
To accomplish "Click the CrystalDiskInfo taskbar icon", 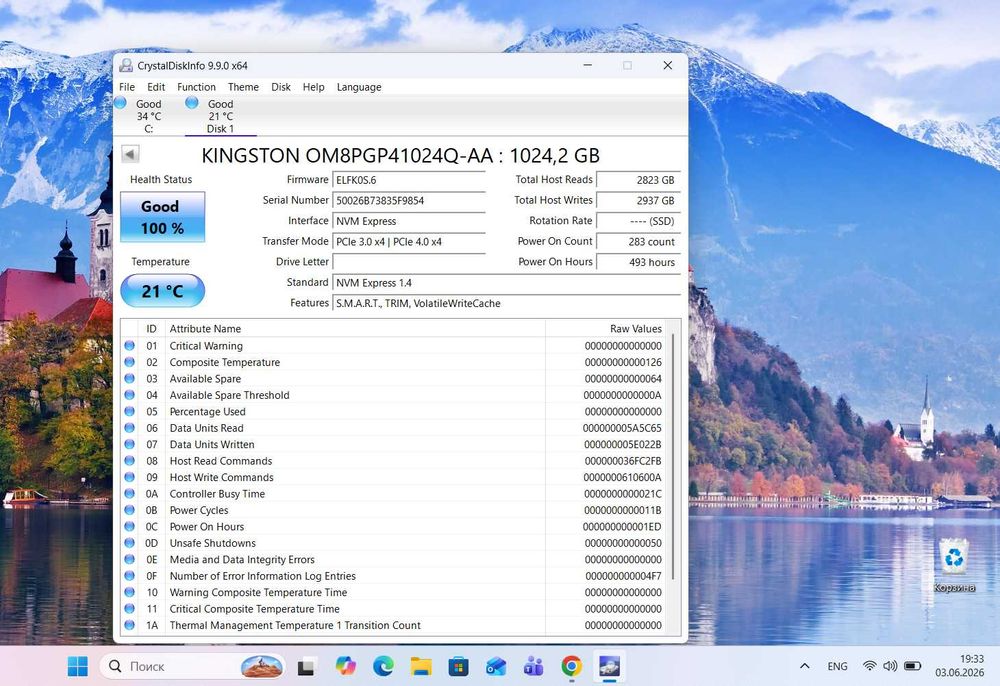I will [x=609, y=667].
